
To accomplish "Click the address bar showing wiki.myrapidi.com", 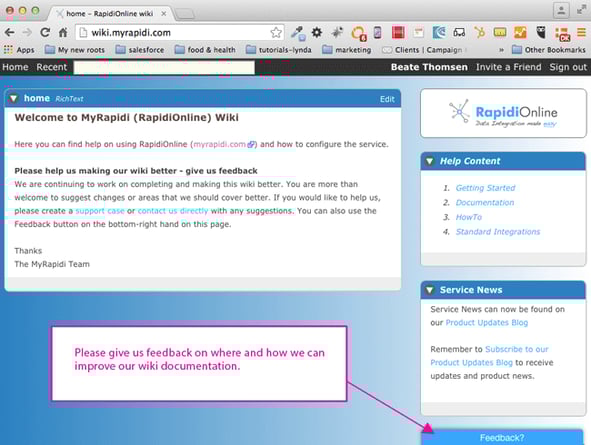I will (179, 33).
